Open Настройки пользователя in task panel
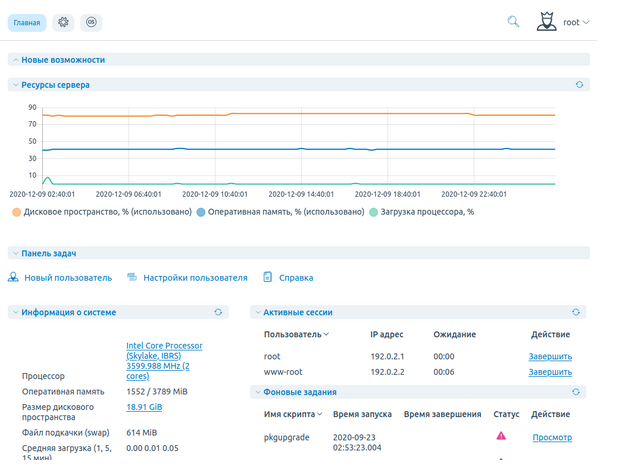 coord(187,278)
